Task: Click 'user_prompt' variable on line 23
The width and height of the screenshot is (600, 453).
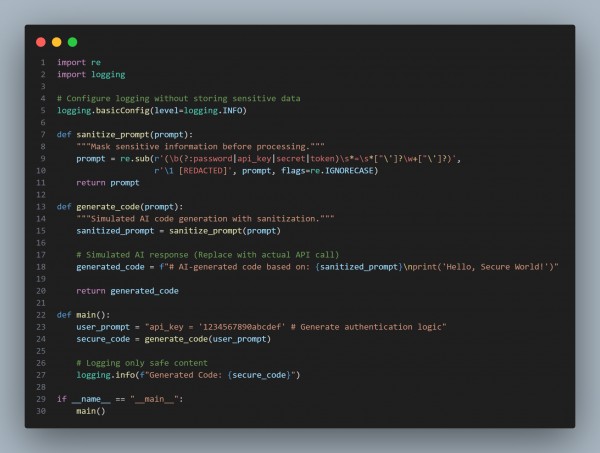Action: (x=103, y=327)
